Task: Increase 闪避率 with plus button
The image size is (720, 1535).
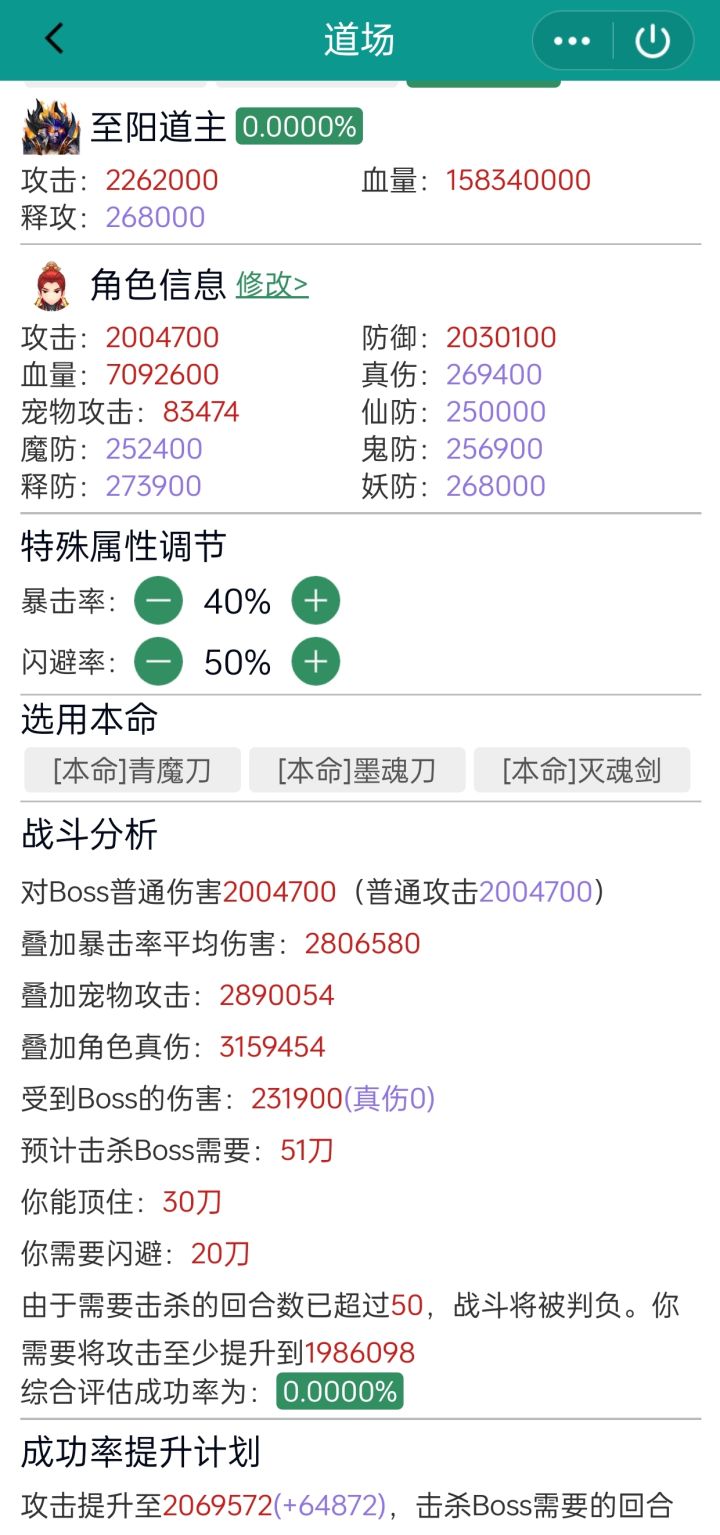Action: (316, 662)
